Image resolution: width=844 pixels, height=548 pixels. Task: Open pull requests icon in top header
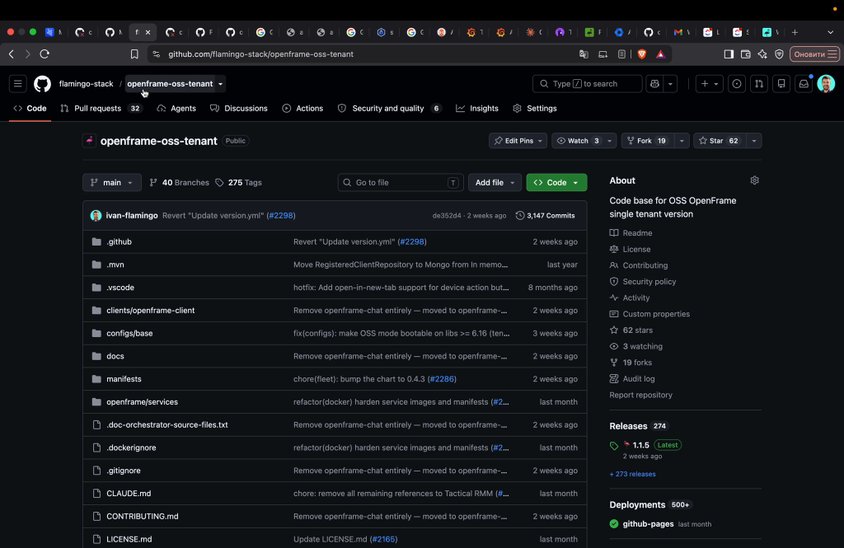759,83
